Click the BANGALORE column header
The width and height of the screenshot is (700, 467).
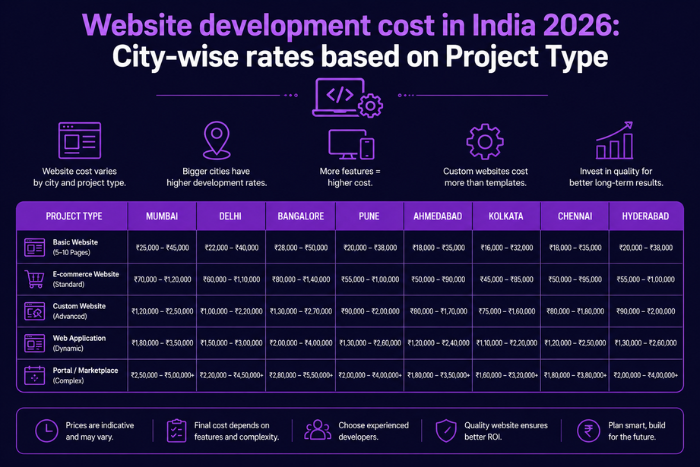[300, 216]
